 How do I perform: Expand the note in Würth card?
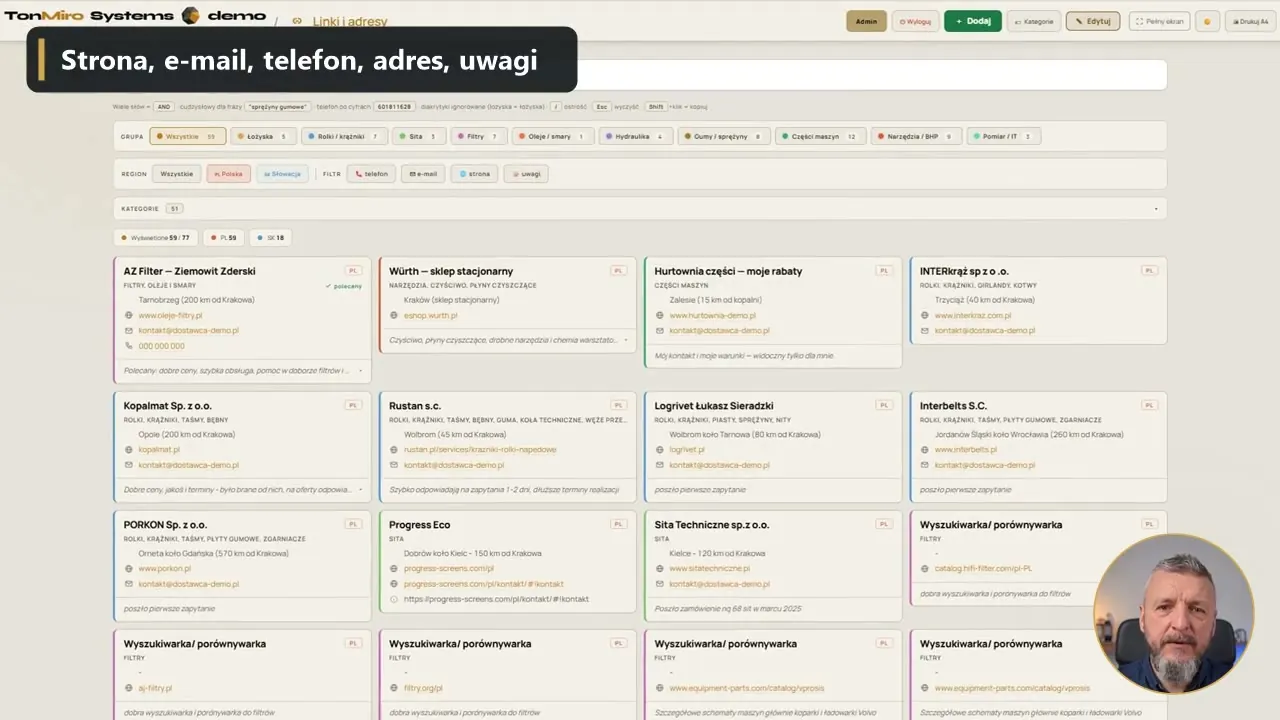pyautogui.click(x=626, y=340)
